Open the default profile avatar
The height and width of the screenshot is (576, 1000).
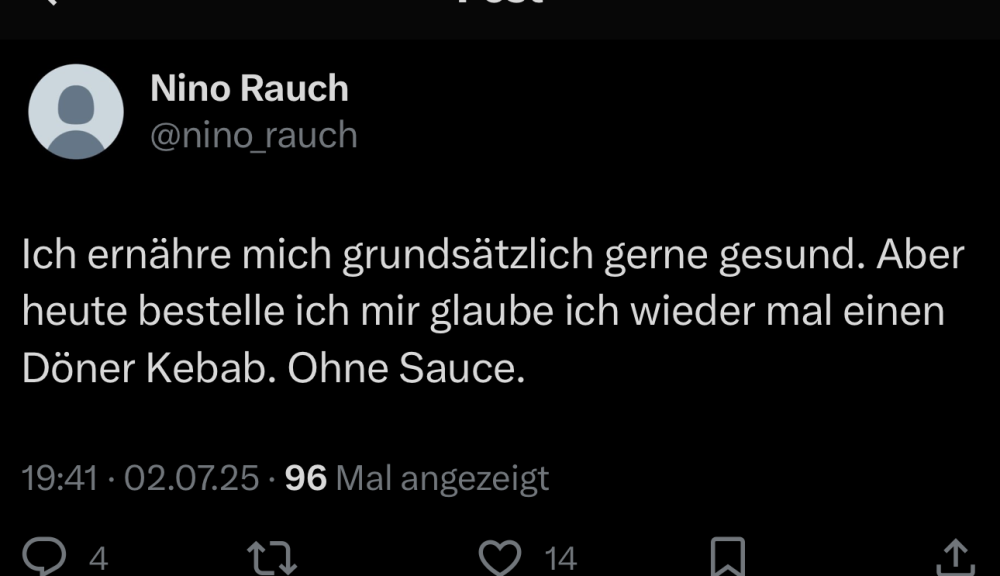(x=76, y=111)
